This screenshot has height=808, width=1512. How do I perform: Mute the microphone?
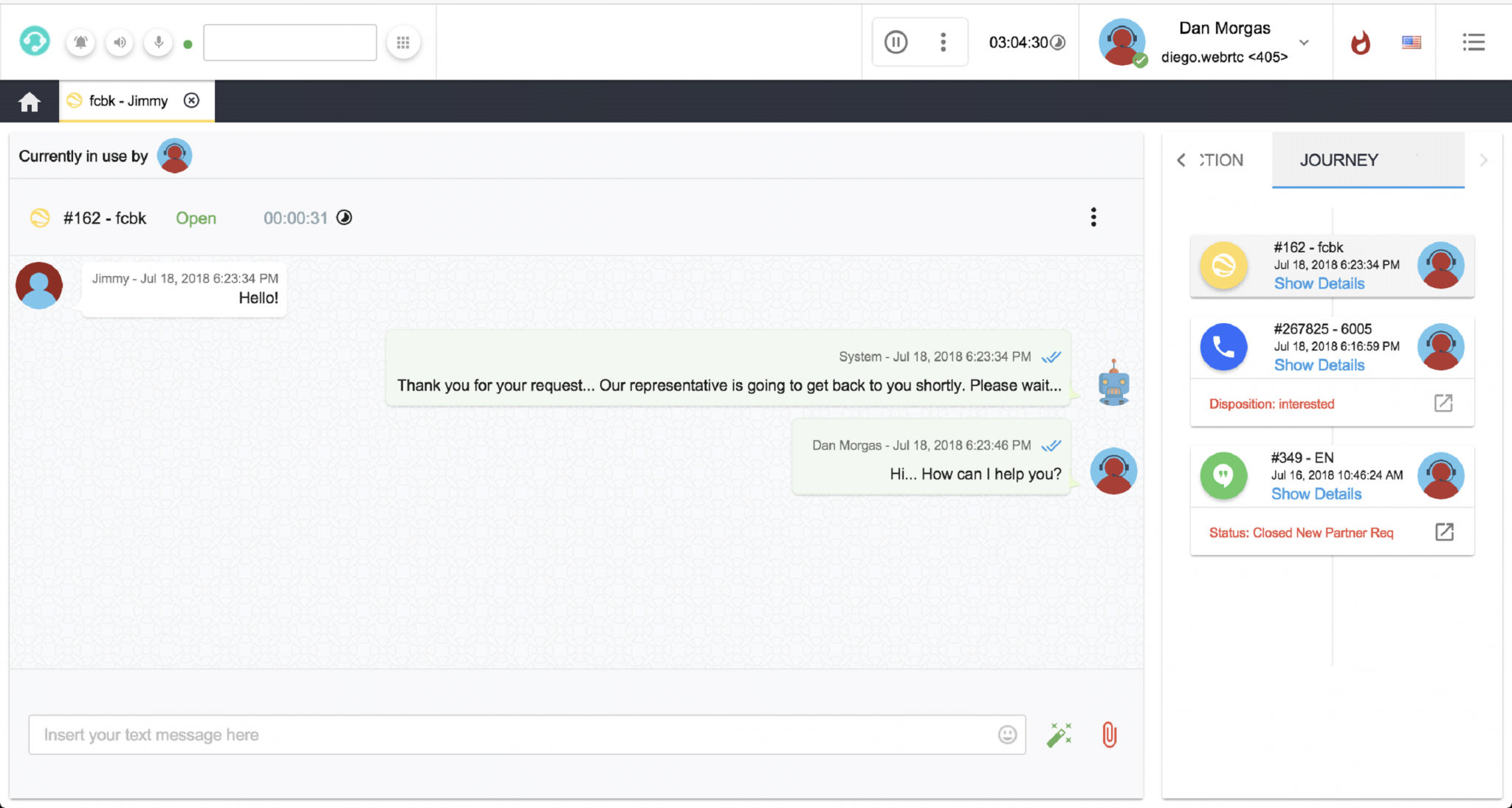click(157, 42)
